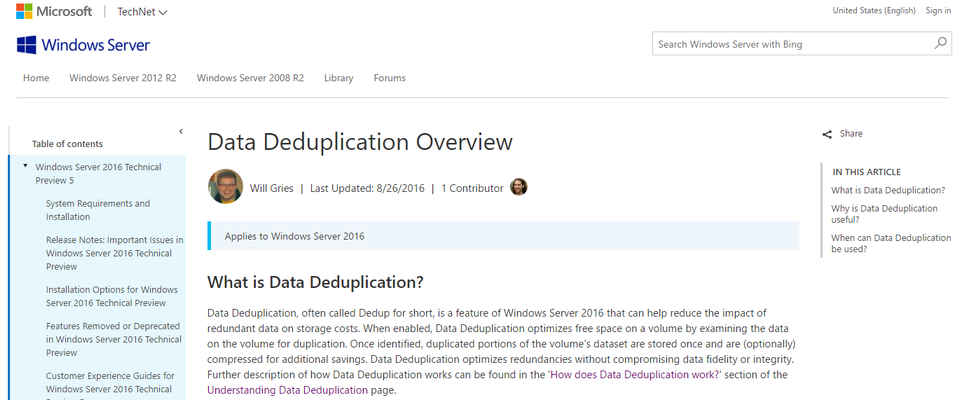Collapse the table of contents chevron
This screenshot has width=974, height=400.
click(x=181, y=131)
